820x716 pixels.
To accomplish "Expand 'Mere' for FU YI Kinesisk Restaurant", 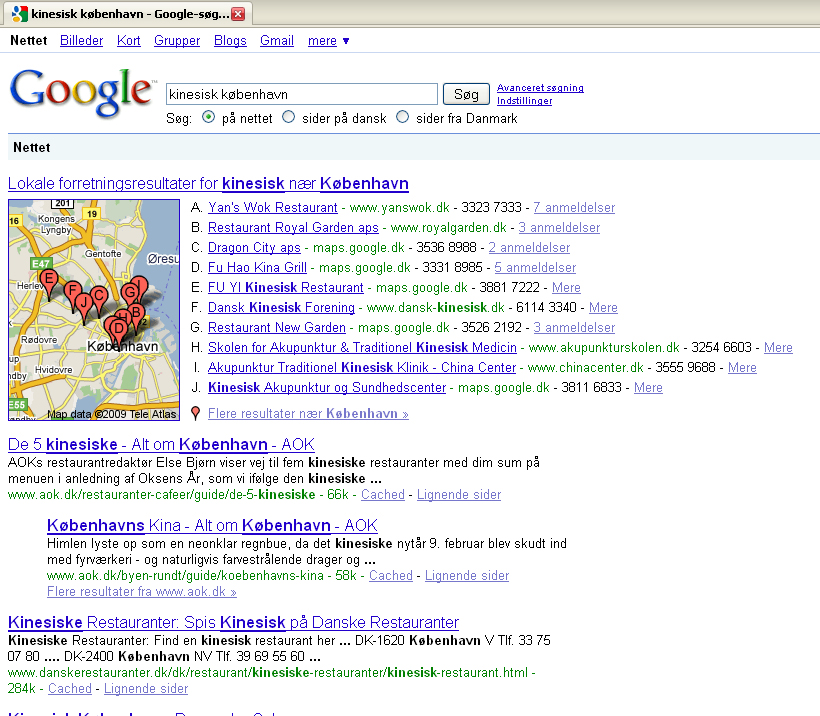I will [566, 288].
